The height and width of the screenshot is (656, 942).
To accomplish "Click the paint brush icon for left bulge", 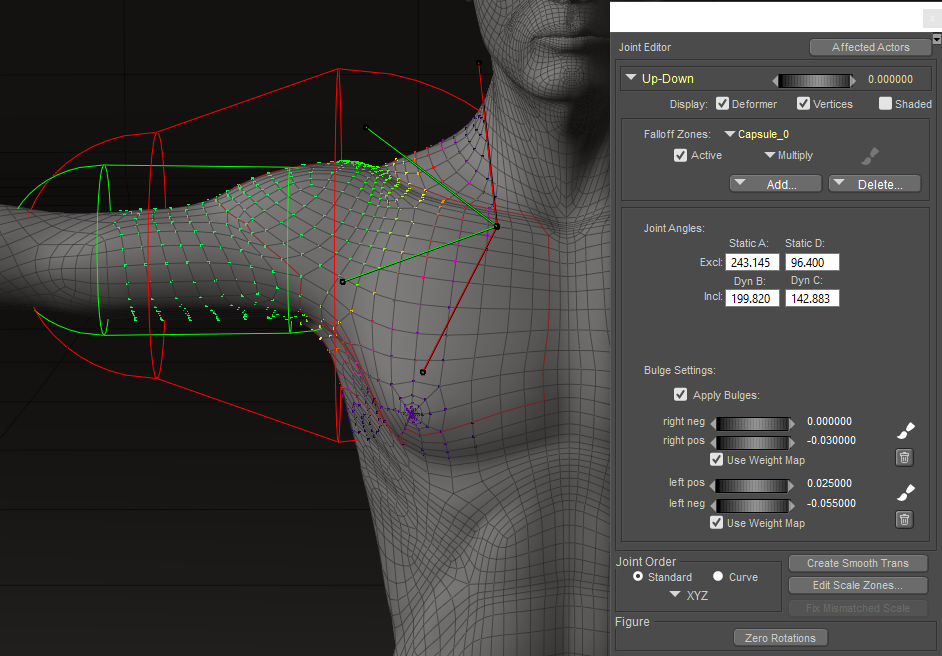I will (904, 492).
